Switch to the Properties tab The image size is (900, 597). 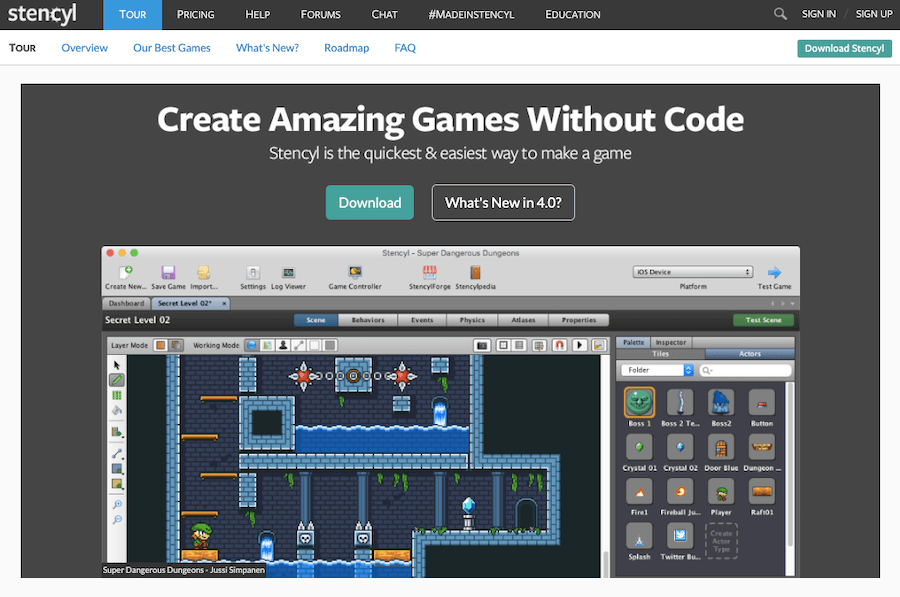click(579, 320)
